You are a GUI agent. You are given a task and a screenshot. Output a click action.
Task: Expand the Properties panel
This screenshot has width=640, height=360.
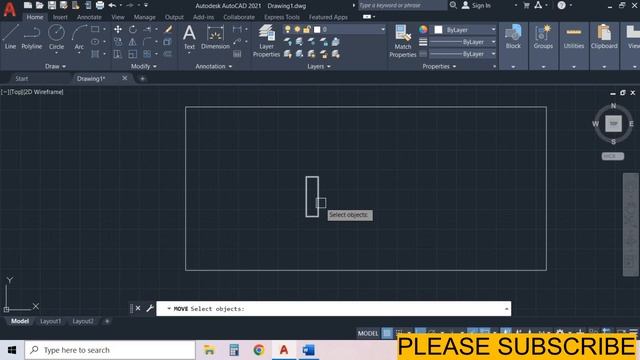[x=439, y=66]
